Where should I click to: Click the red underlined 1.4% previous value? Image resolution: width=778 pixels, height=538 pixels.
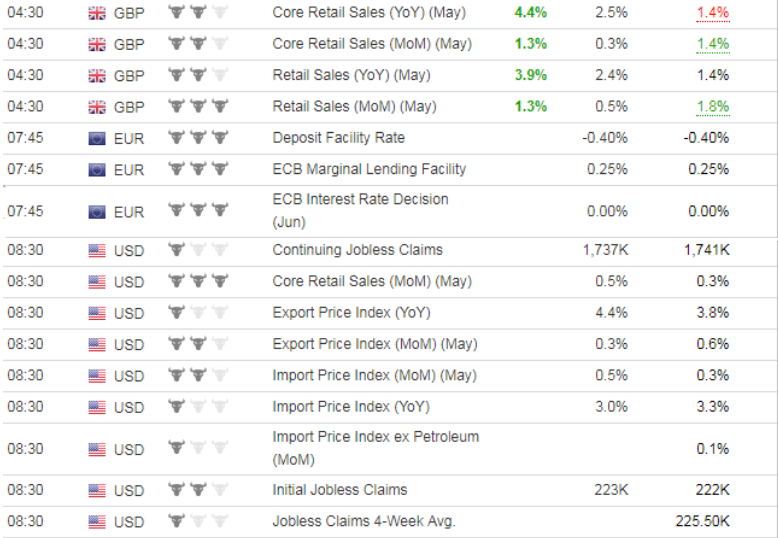(713, 13)
